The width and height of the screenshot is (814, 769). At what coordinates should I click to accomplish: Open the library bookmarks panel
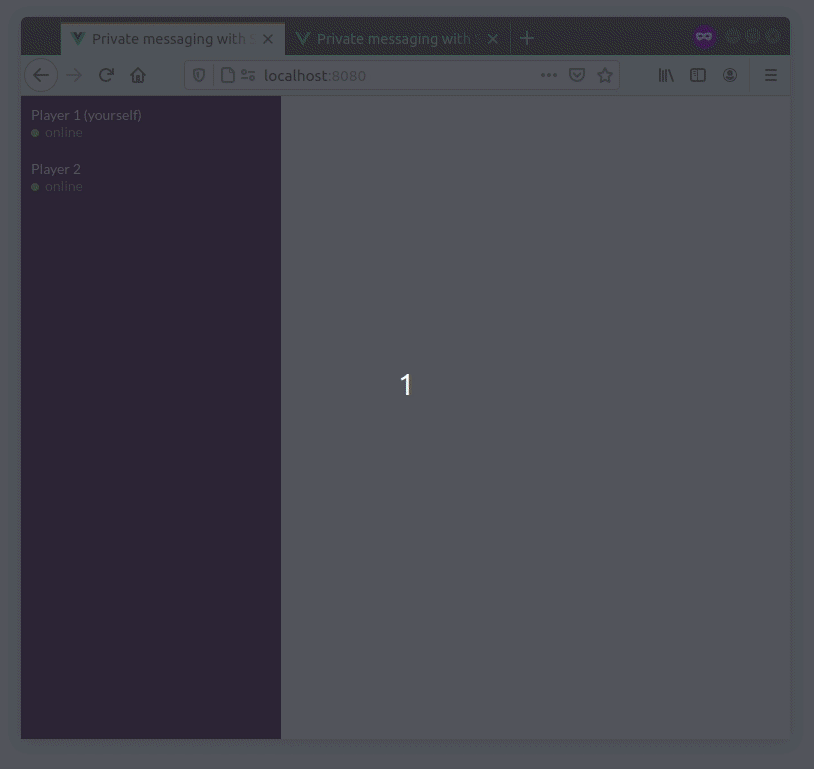click(x=665, y=74)
